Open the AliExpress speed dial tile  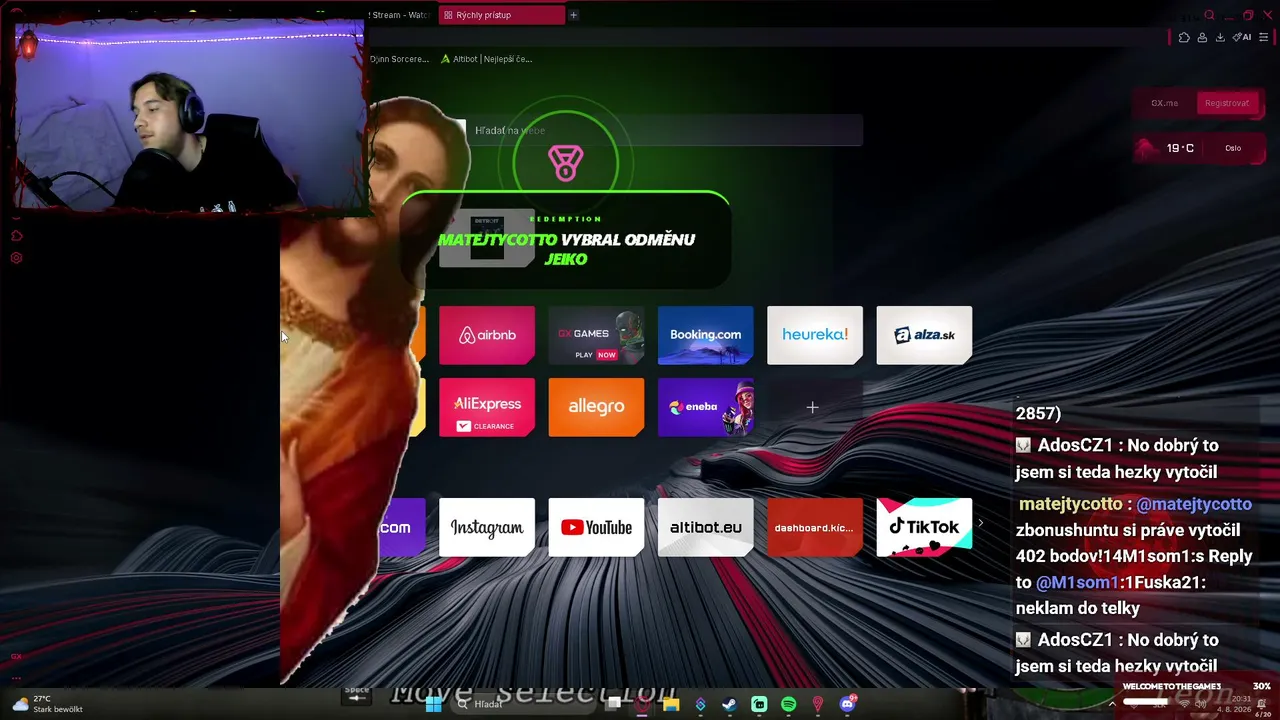click(x=487, y=407)
